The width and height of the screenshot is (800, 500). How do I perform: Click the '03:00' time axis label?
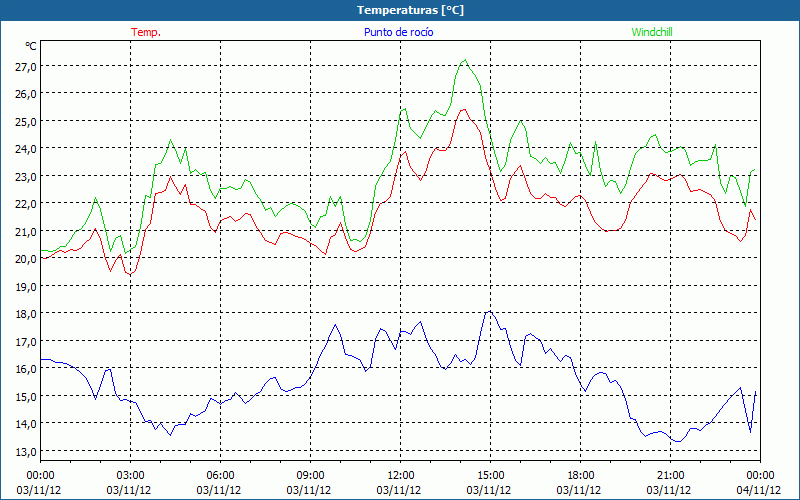coord(130,475)
